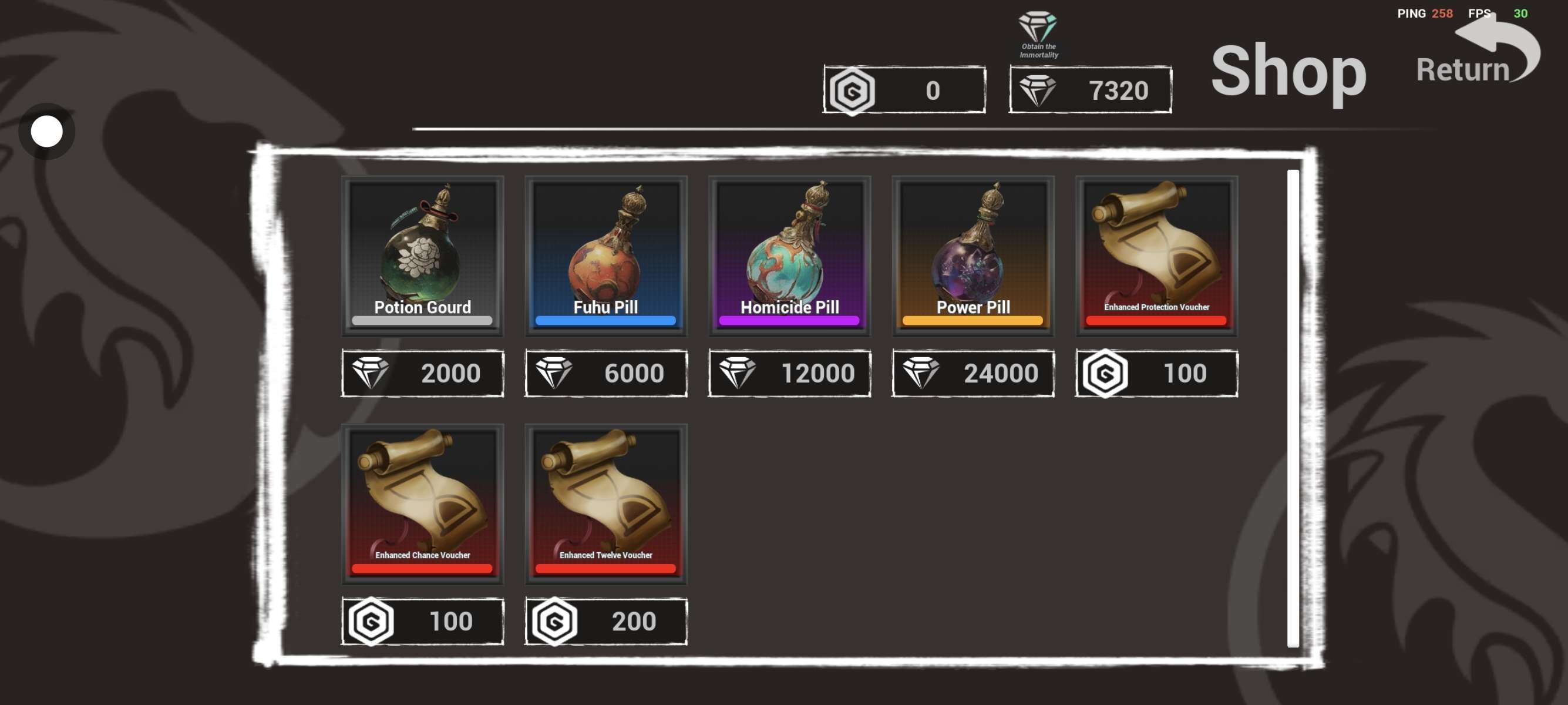Buy Enhanced Twelve Voucher for 200 coins
Image resolution: width=1568 pixels, height=705 pixels.
pyautogui.click(x=605, y=621)
